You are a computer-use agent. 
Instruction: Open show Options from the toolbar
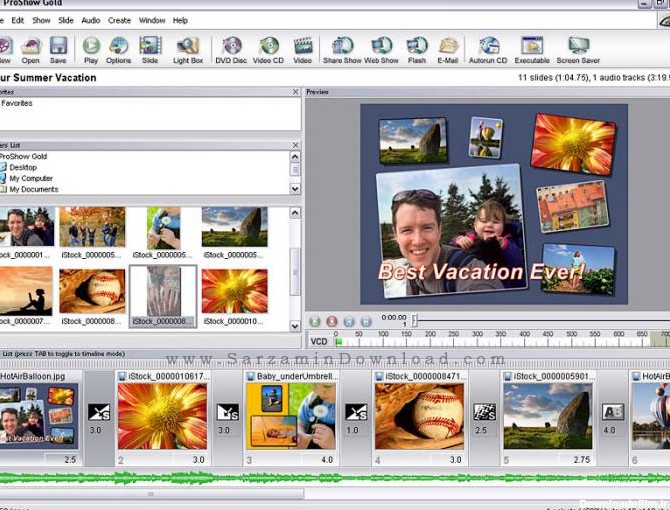118,50
